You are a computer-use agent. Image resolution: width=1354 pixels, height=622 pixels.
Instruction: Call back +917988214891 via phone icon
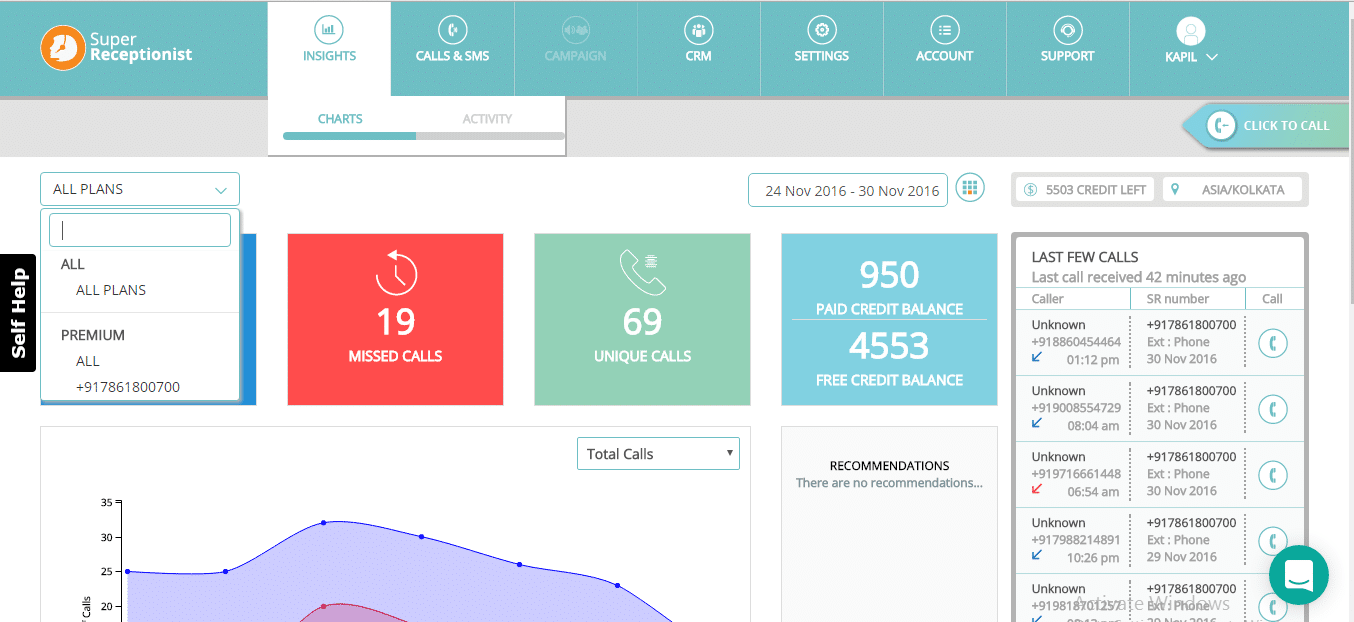[1273, 541]
